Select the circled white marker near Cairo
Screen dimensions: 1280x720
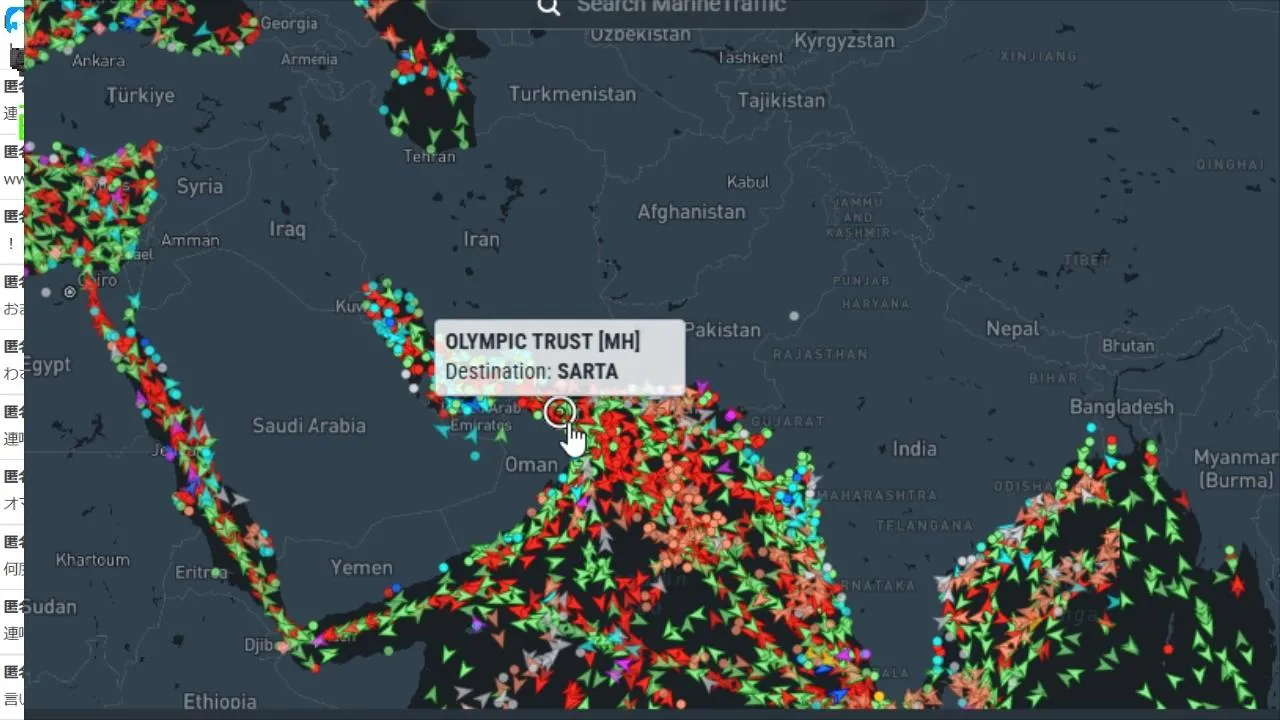point(70,292)
